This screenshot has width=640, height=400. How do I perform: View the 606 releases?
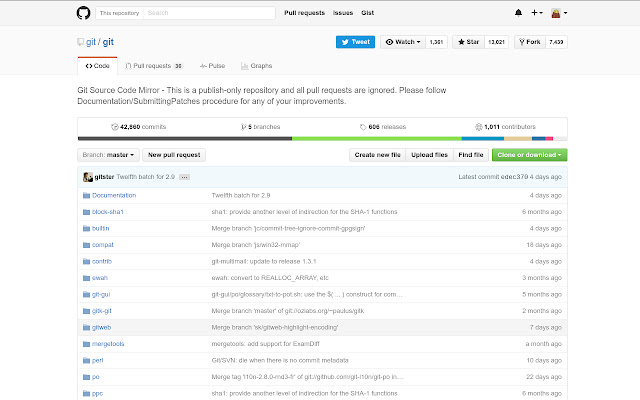point(383,127)
